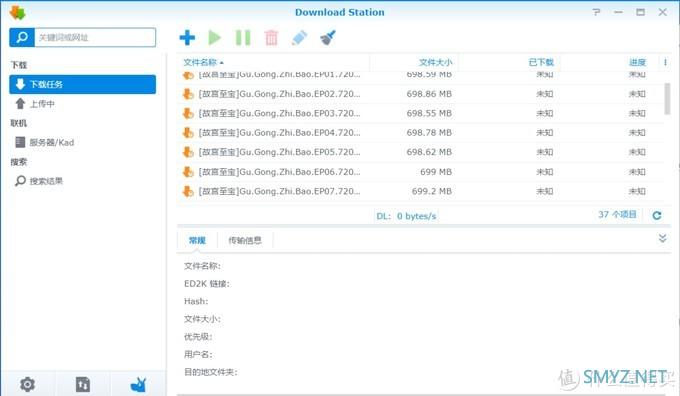Open the edit pencil icon in toolbar
The width and height of the screenshot is (680, 396).
click(300, 38)
